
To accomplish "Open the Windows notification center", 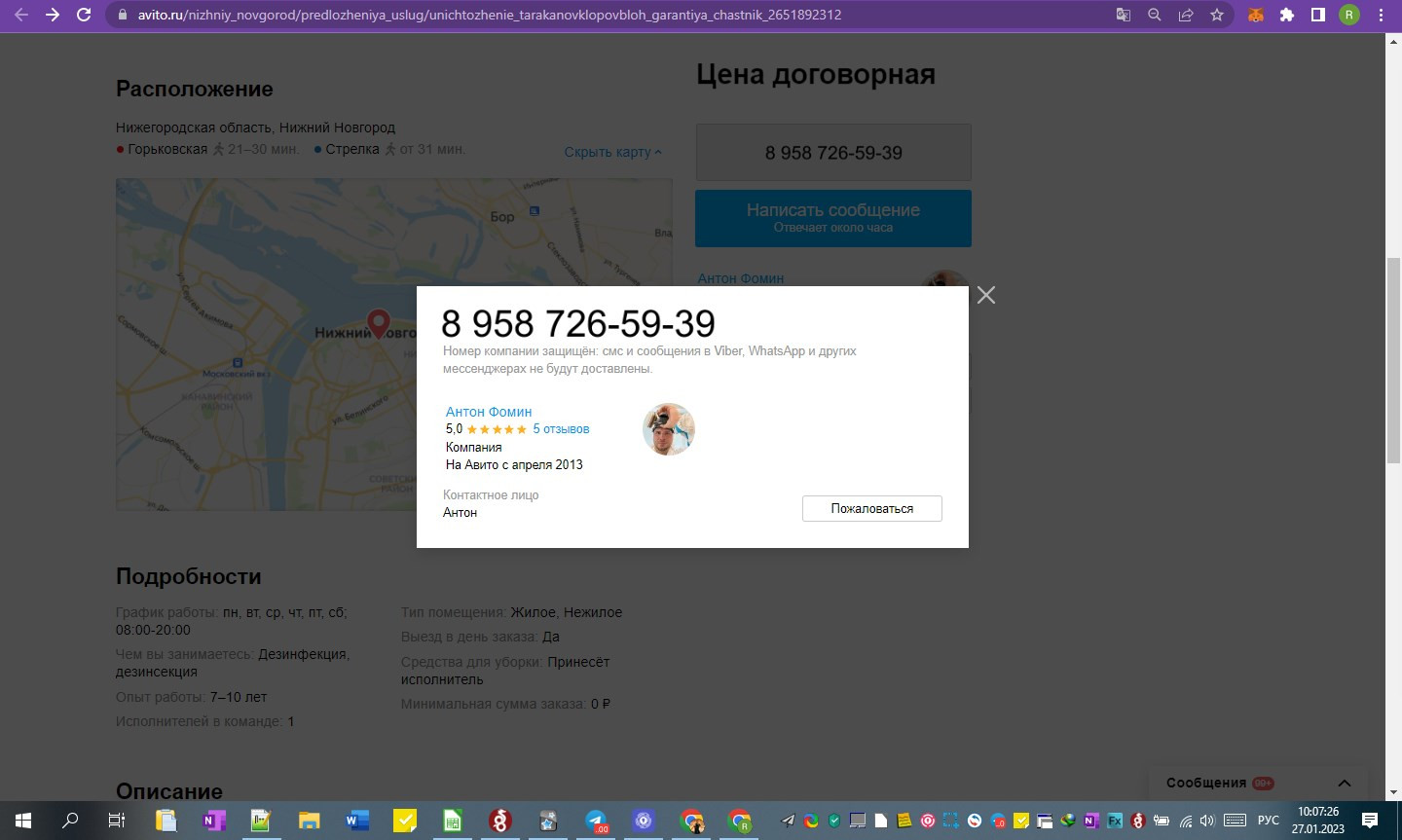I will tap(1370, 821).
